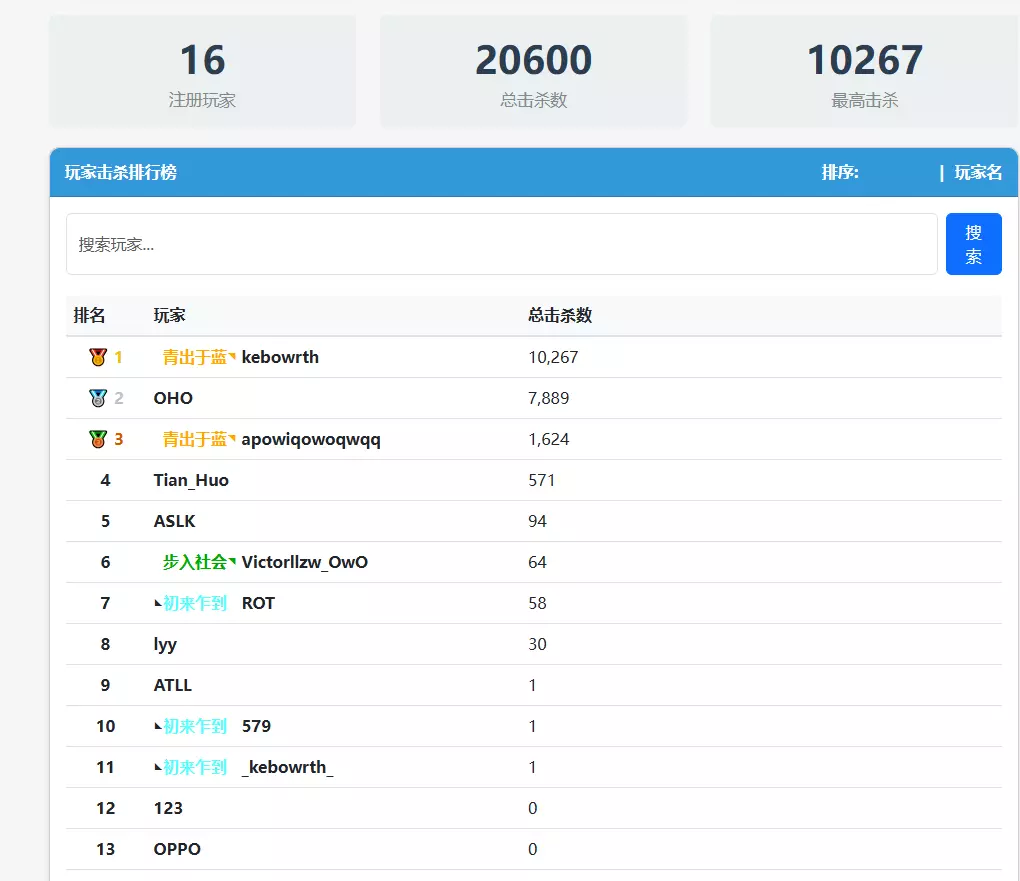The height and width of the screenshot is (881, 1020).
Task: Click kill count 30 in lyy's row
Action: 537,644
